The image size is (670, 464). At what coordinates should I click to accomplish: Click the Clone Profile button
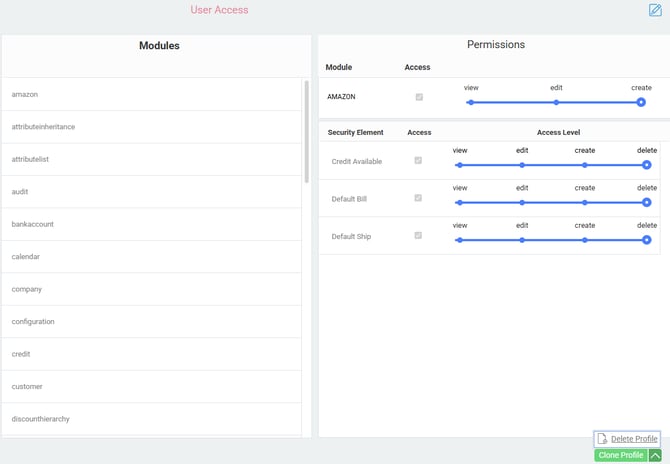tap(620, 456)
